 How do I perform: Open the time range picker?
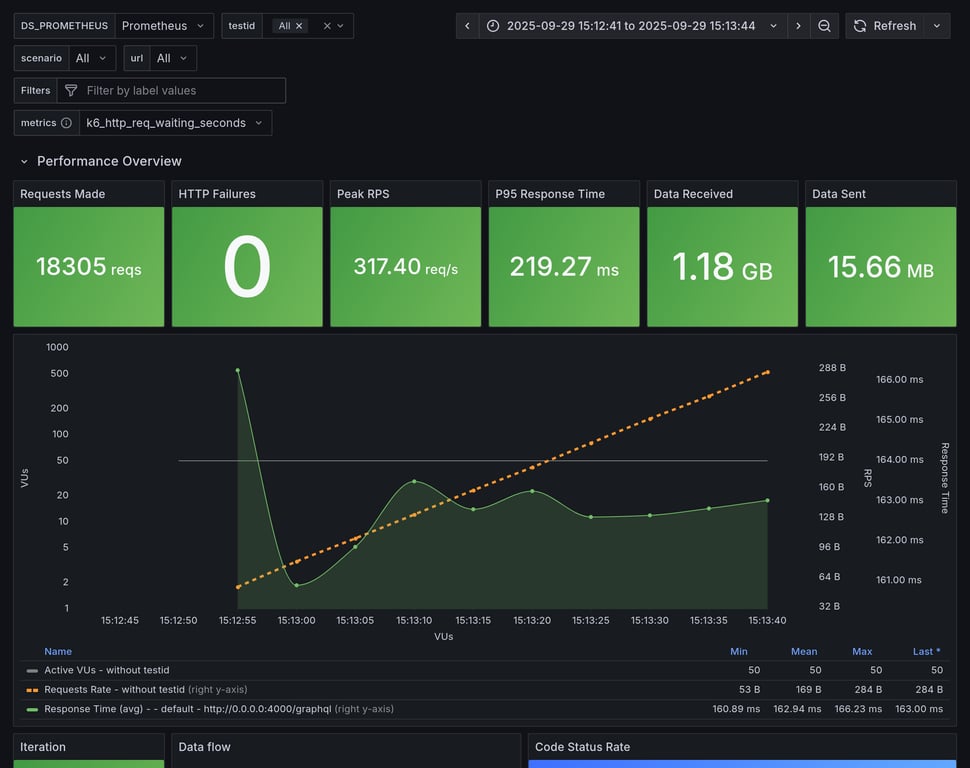pos(633,26)
